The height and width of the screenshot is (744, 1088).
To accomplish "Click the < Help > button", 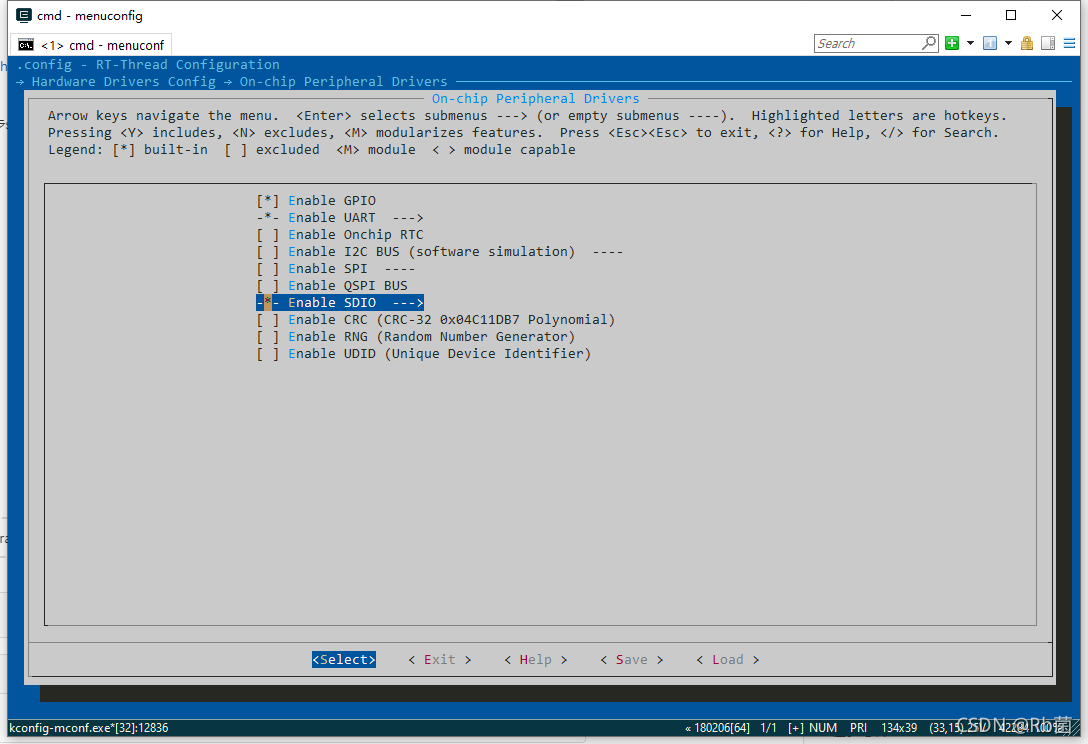I will click(x=536, y=659).
